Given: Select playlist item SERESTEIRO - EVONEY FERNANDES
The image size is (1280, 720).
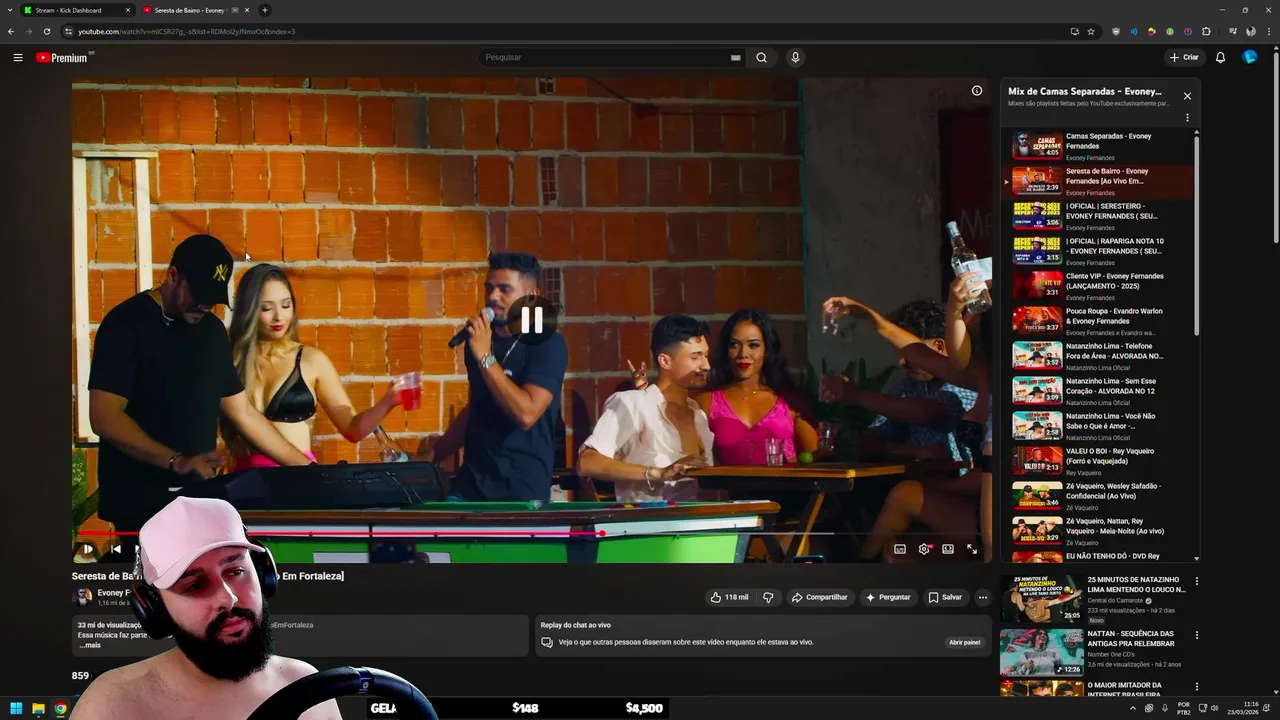Looking at the screenshot, I should (x=1097, y=216).
